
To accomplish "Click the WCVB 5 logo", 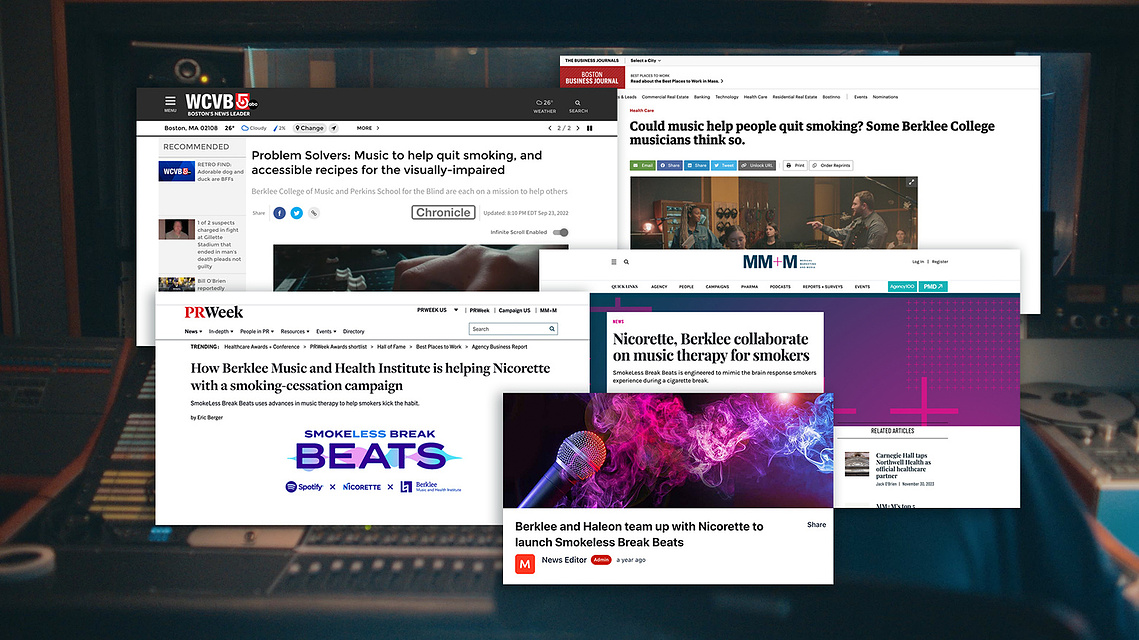I will click(x=221, y=104).
